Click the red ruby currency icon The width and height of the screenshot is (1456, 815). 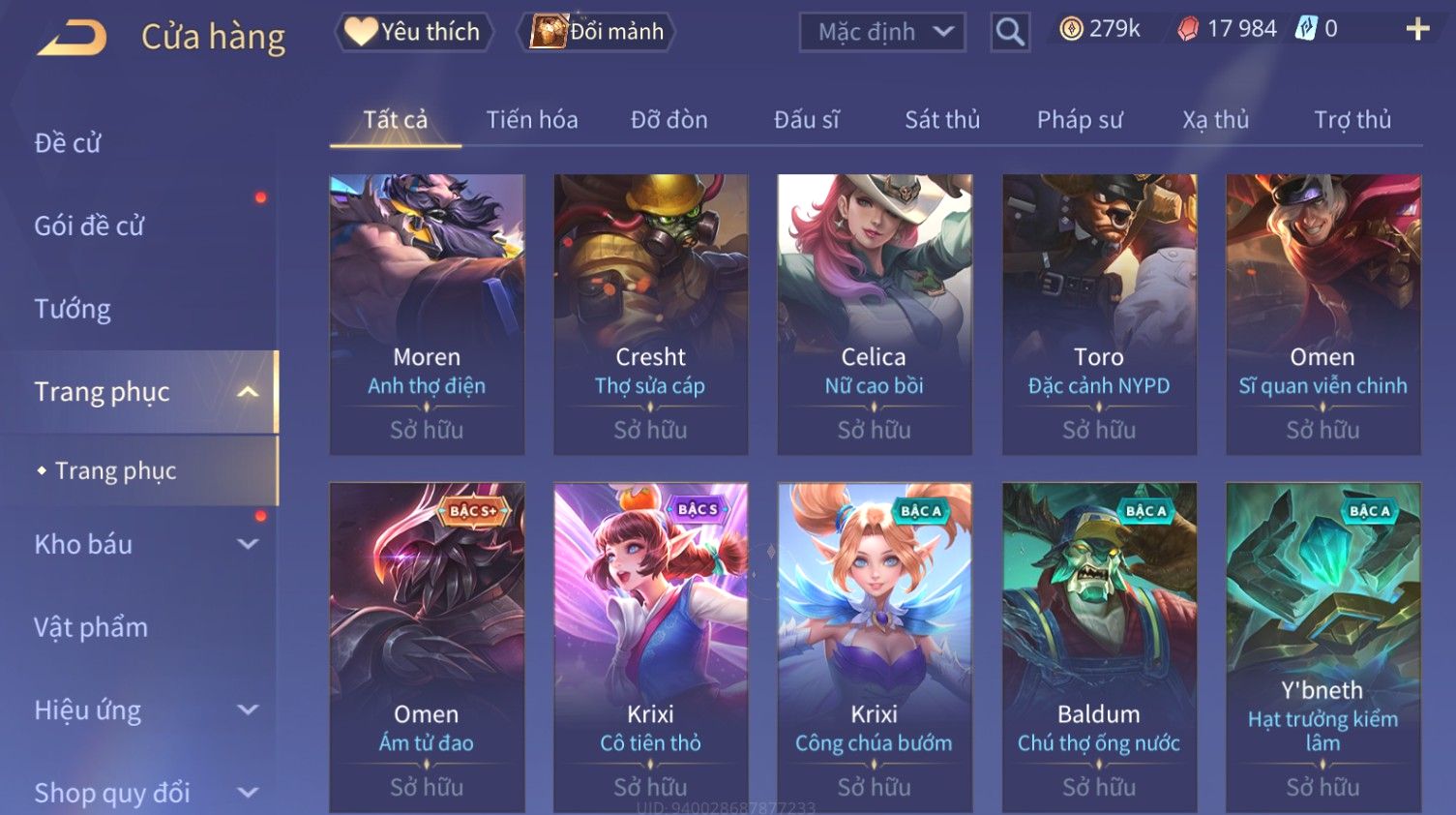click(1188, 29)
